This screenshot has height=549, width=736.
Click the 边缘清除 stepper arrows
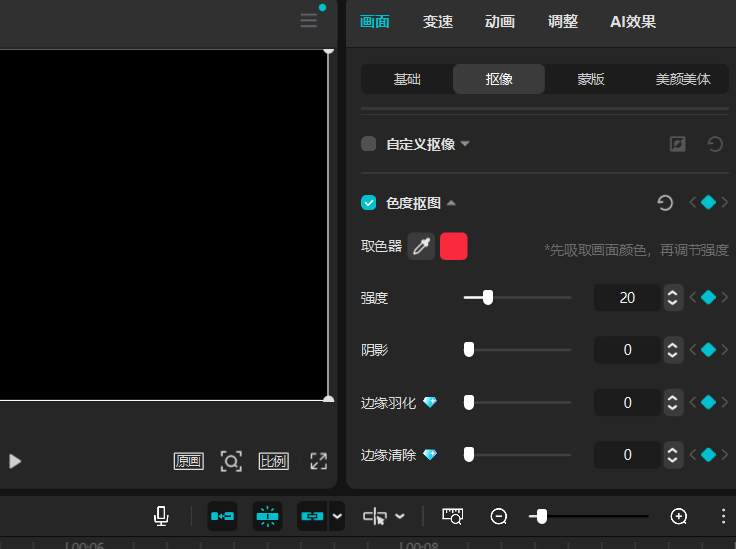click(x=673, y=454)
